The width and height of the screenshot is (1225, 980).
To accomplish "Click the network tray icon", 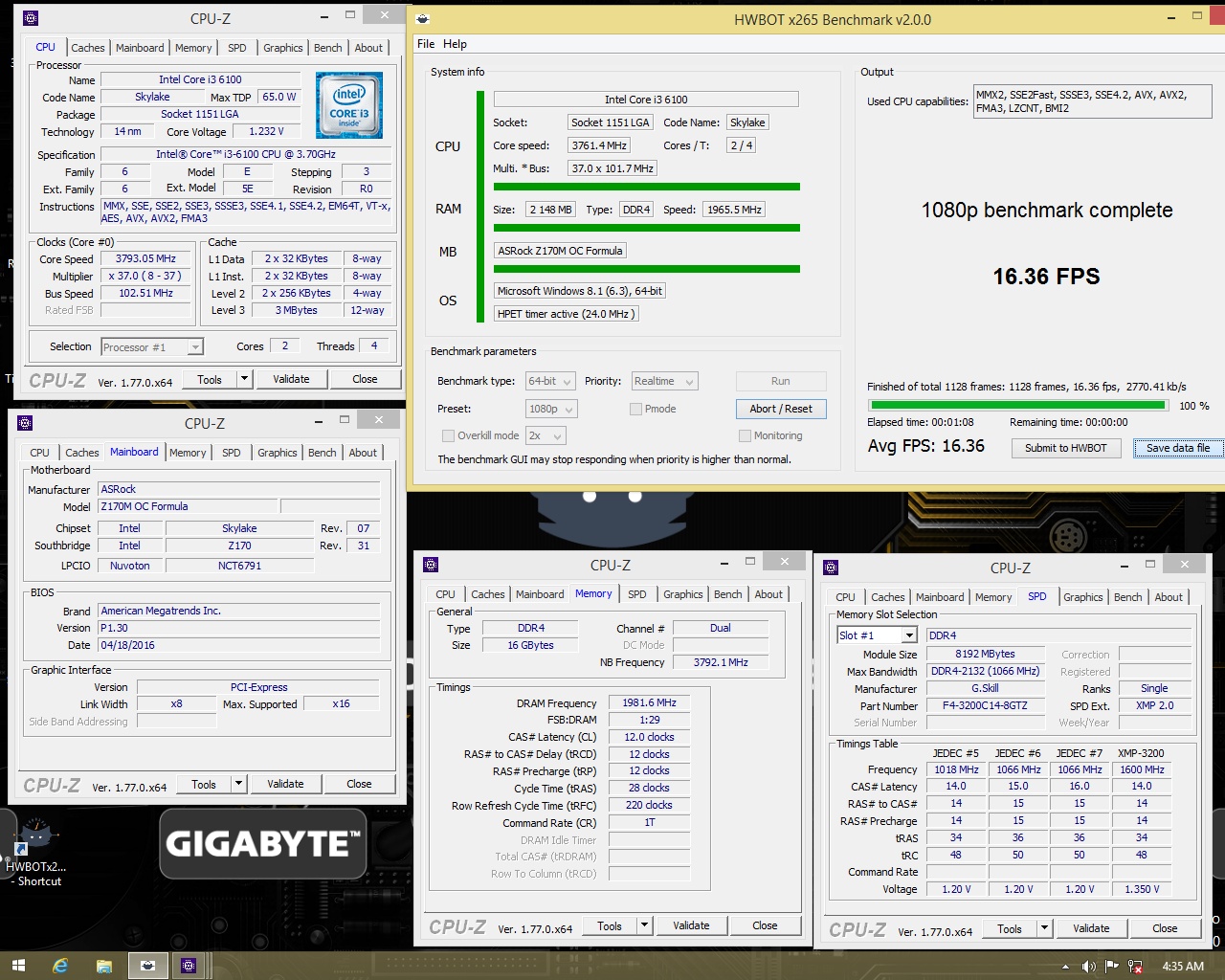I will tap(1136, 967).
